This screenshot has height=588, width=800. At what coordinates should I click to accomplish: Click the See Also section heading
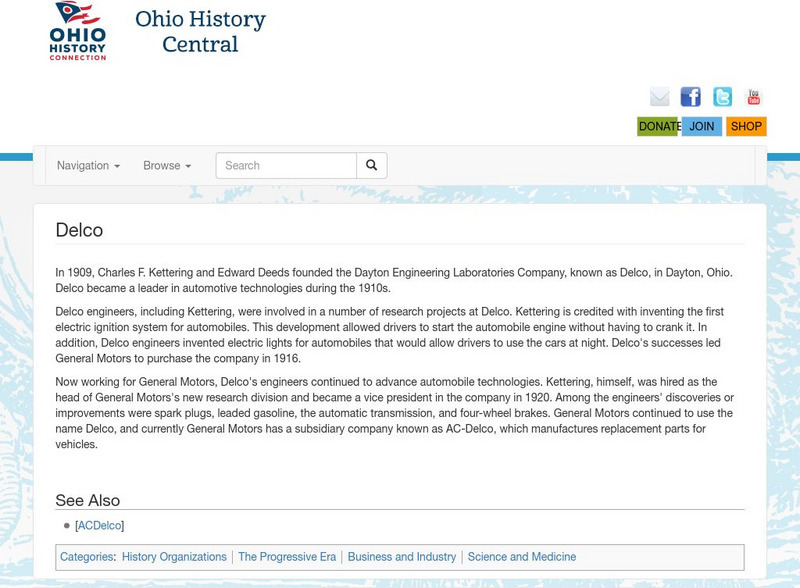88,500
